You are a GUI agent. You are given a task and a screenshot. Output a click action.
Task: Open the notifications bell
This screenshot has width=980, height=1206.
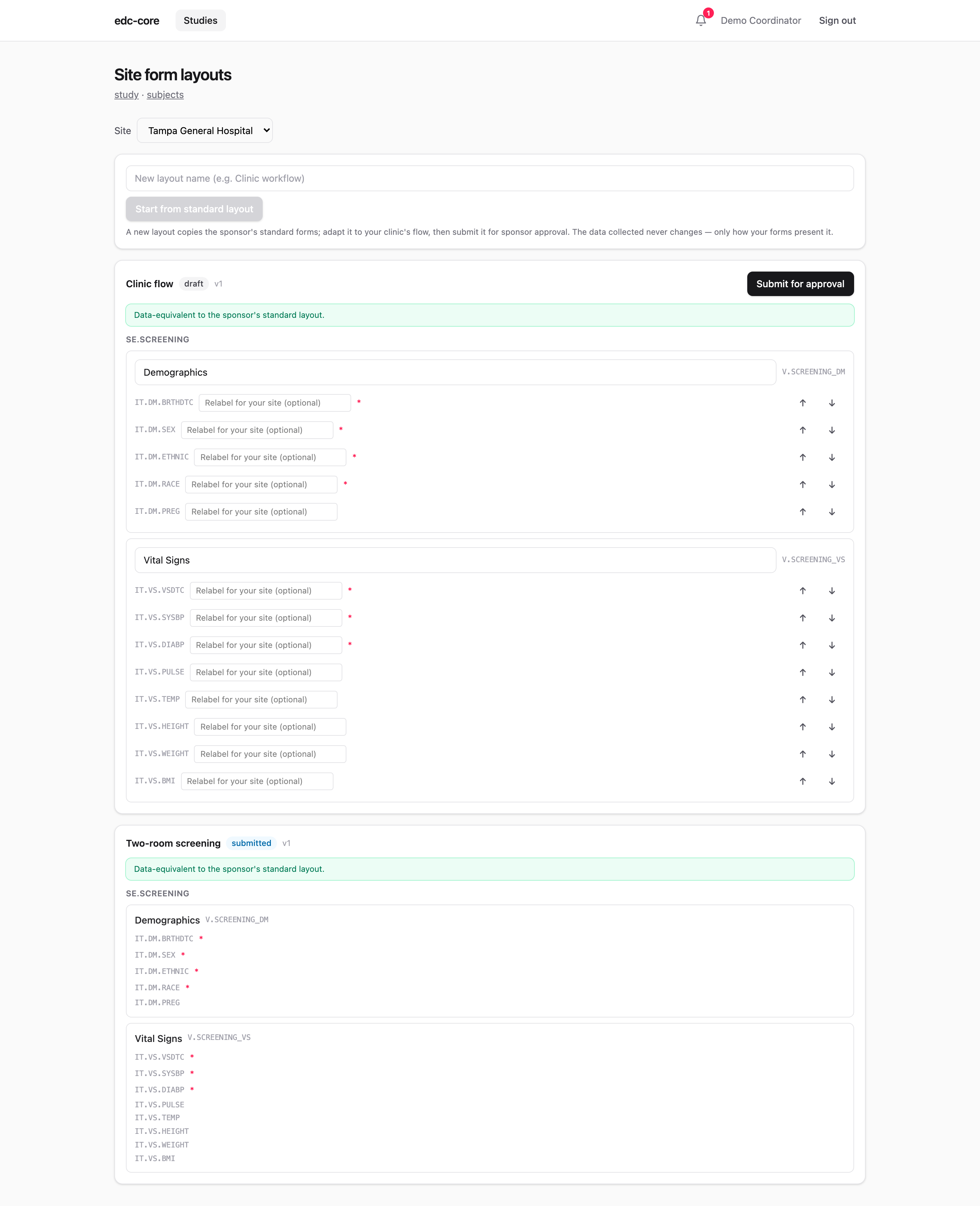[701, 20]
